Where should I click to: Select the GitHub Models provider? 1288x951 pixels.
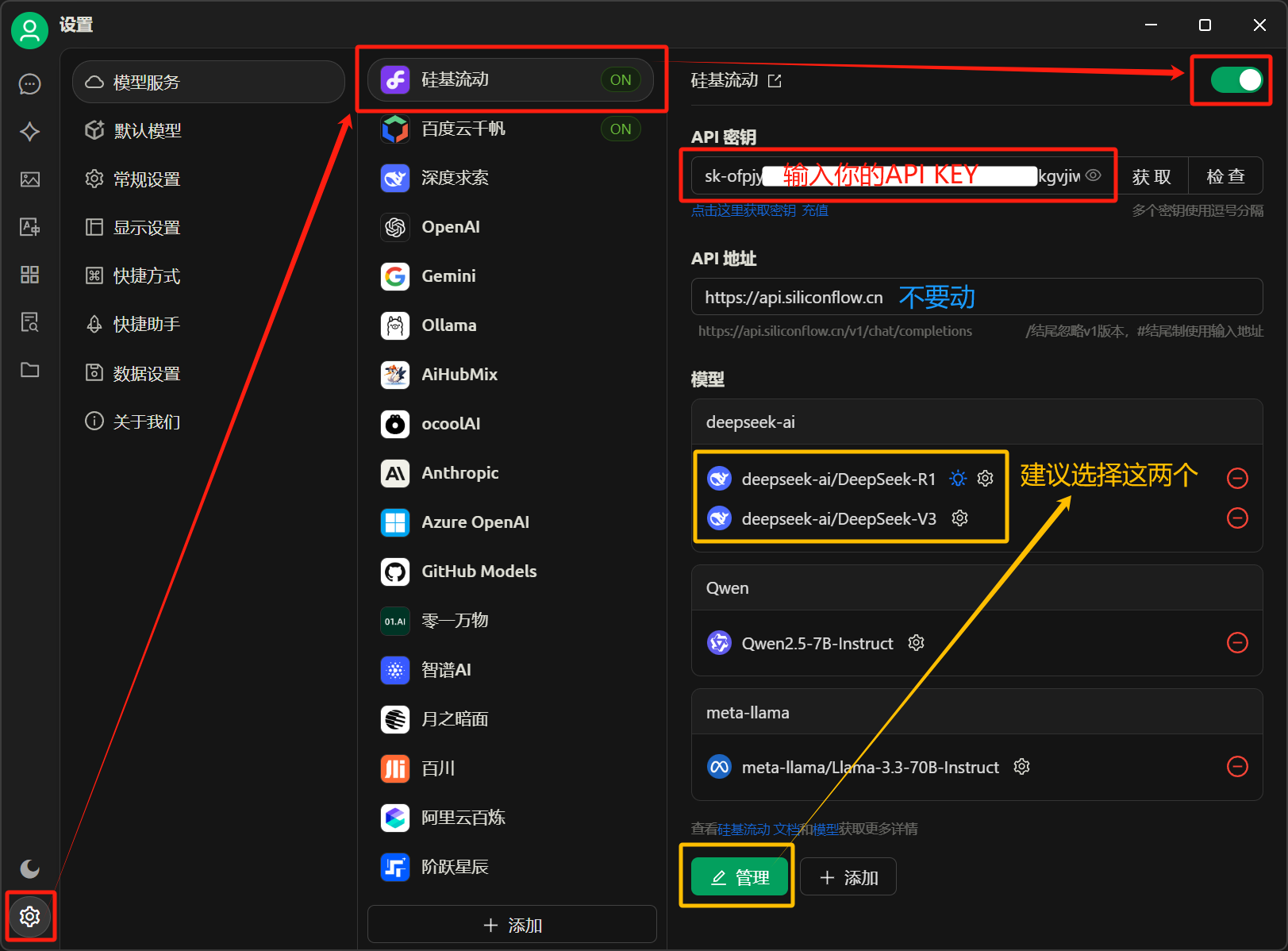point(510,572)
